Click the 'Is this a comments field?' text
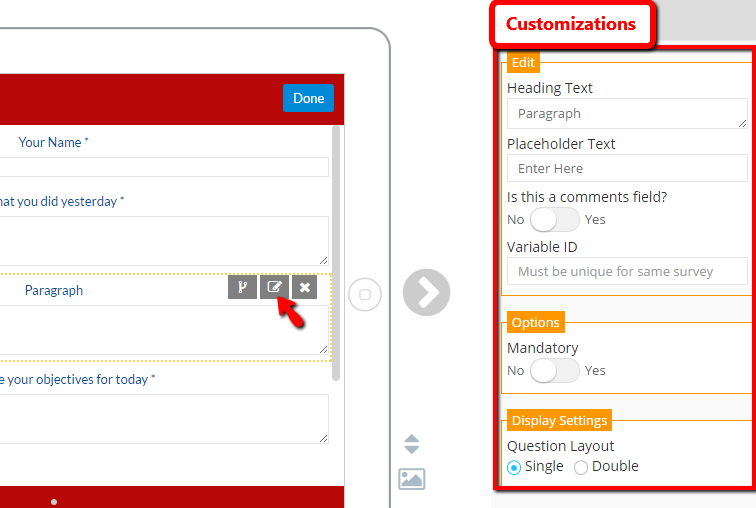 point(587,197)
